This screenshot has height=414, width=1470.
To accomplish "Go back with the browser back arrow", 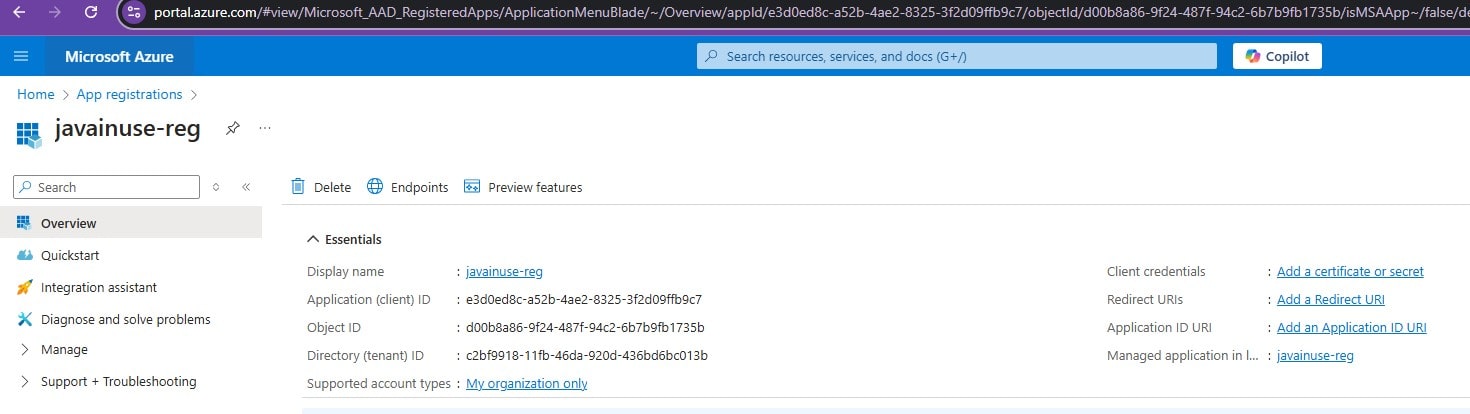I will point(19,13).
